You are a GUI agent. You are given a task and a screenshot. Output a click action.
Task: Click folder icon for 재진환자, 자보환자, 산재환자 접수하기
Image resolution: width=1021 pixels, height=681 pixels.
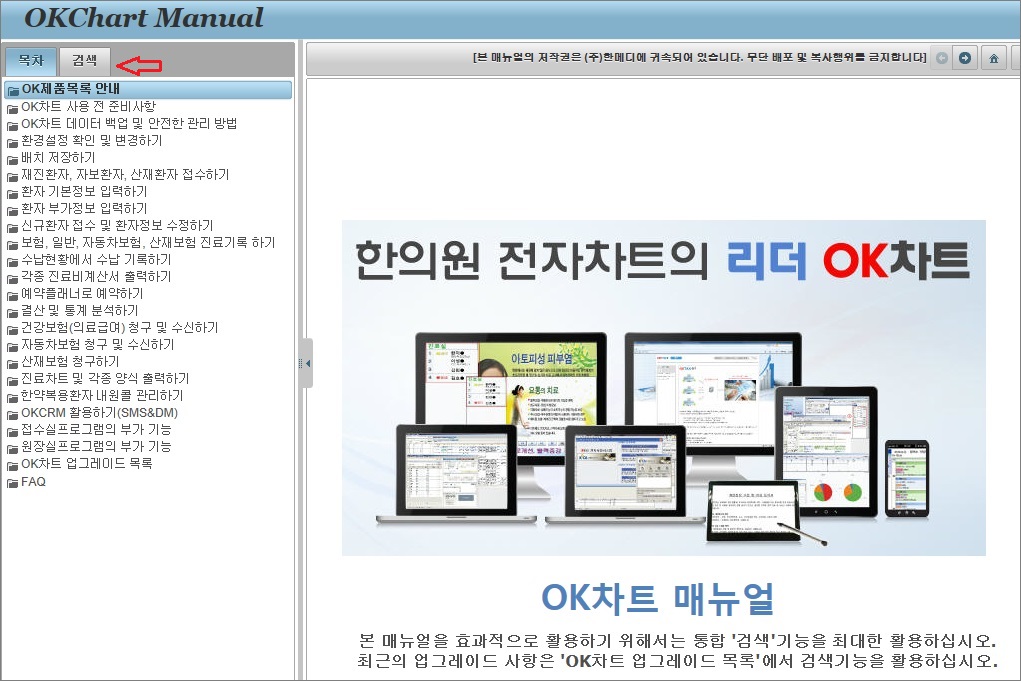(x=12, y=176)
